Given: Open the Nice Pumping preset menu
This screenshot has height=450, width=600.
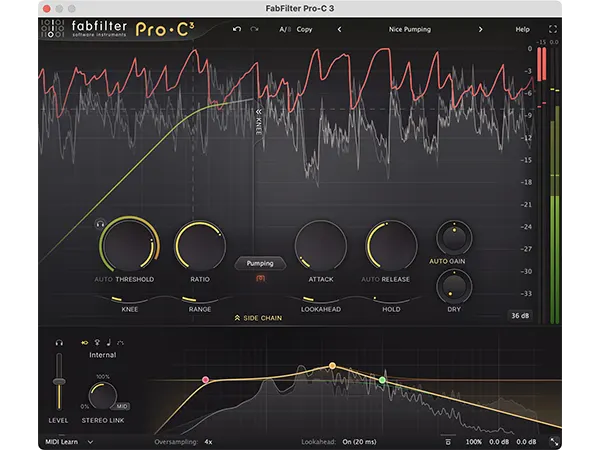Looking at the screenshot, I should coord(409,29).
